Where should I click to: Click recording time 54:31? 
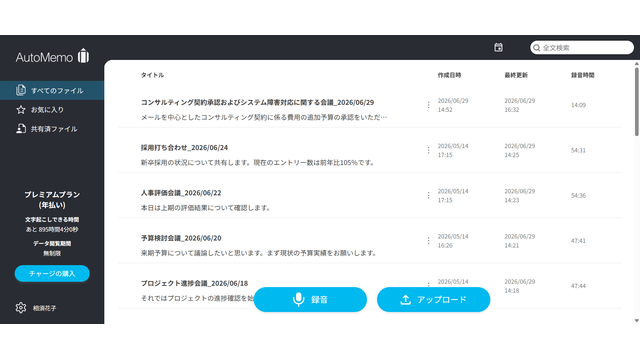[578, 150]
